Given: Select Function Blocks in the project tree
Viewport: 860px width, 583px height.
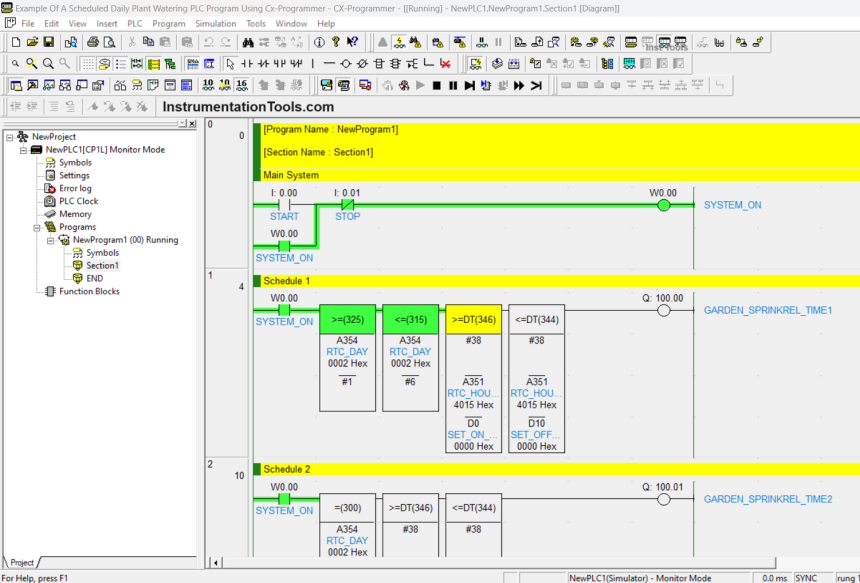Looking at the screenshot, I should pos(89,291).
